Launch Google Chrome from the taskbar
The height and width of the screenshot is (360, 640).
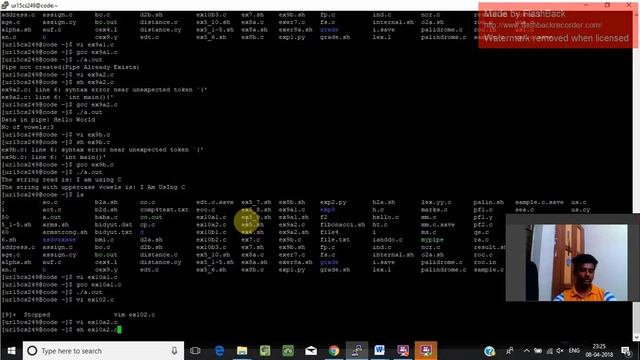[x=334, y=351]
